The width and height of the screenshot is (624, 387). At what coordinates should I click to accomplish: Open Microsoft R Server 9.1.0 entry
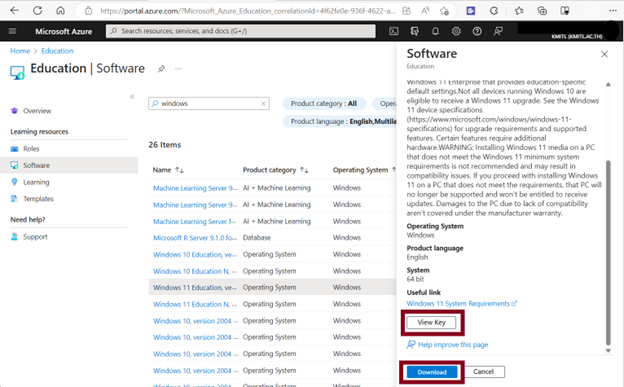[x=195, y=238]
